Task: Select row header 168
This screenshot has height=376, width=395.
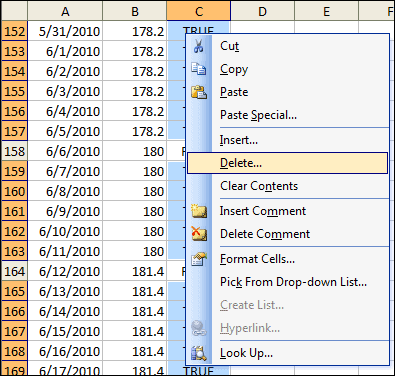Action: click(14, 351)
